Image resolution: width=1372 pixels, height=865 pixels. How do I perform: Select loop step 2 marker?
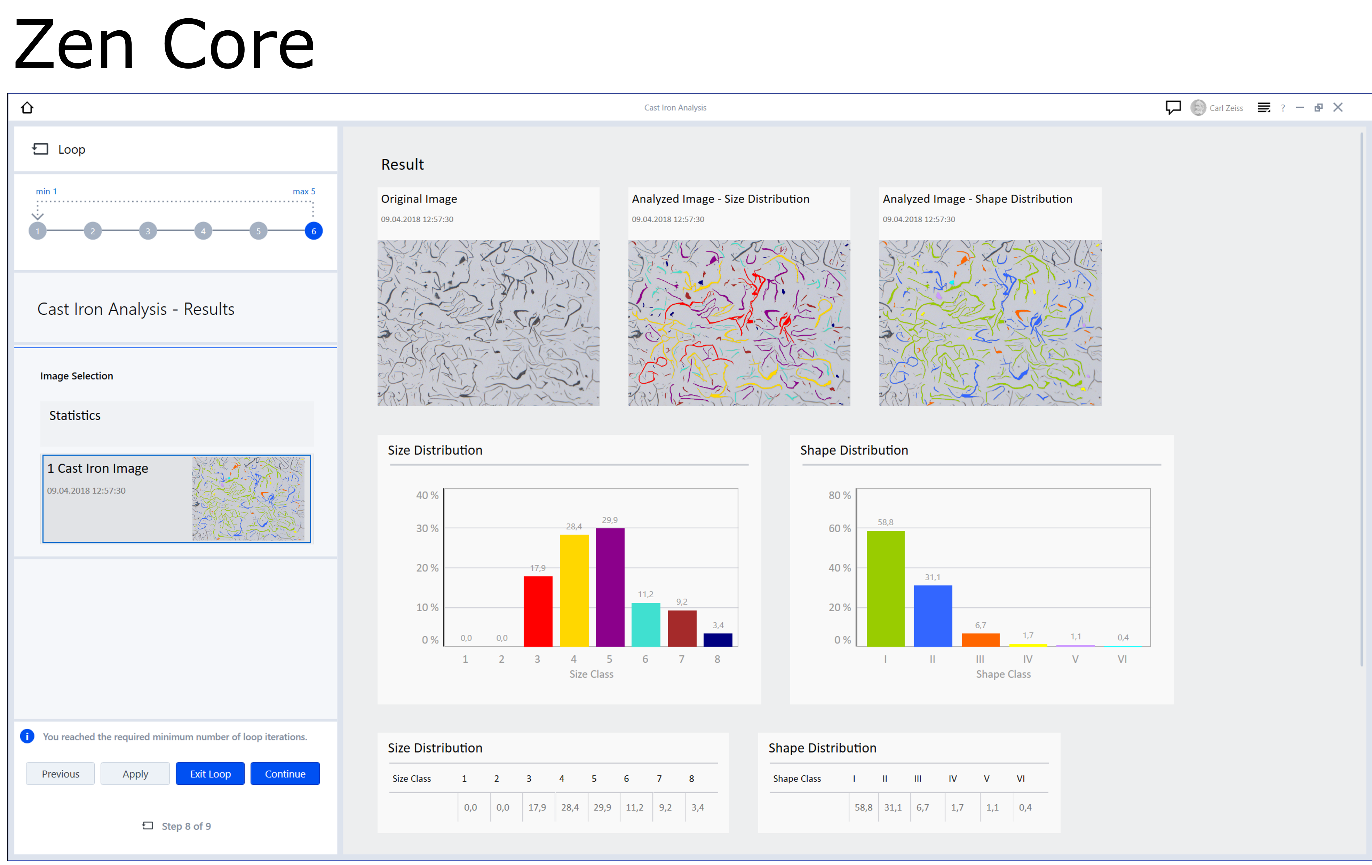pyautogui.click(x=93, y=231)
